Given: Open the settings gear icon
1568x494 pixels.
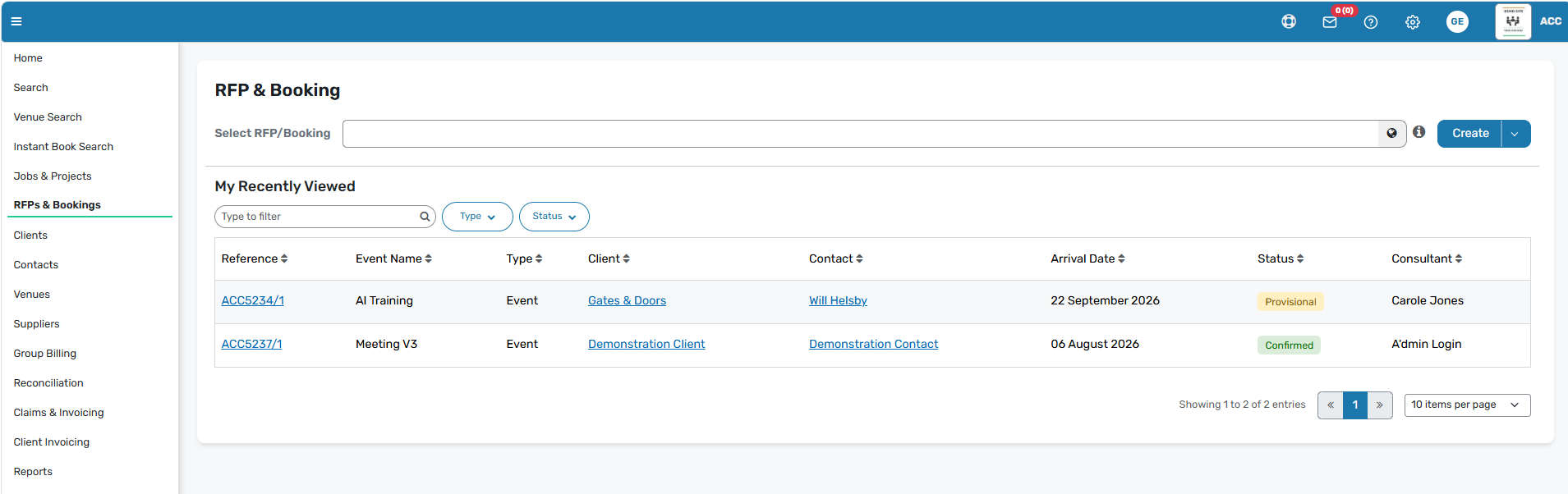Looking at the screenshot, I should point(1413,22).
